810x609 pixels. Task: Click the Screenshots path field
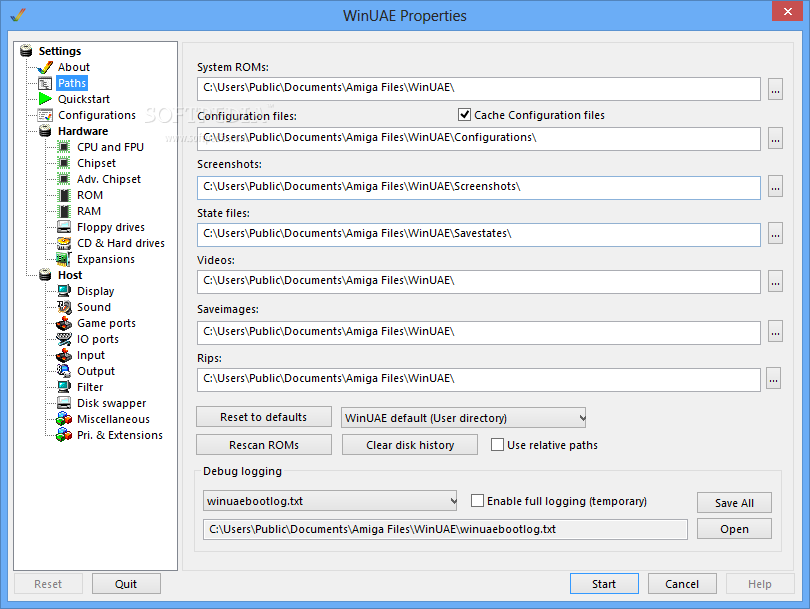click(x=478, y=188)
